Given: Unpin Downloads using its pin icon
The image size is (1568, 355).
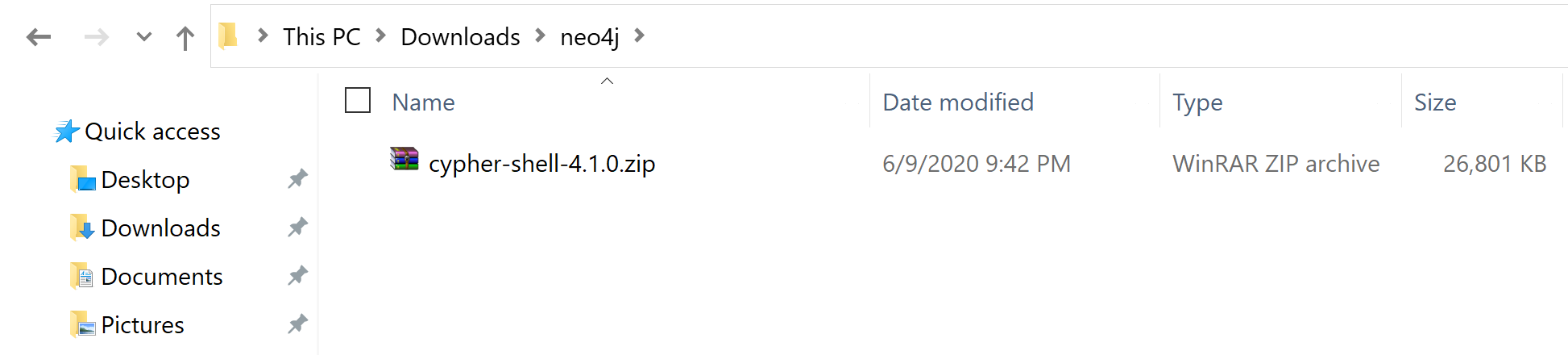Looking at the screenshot, I should click(297, 228).
